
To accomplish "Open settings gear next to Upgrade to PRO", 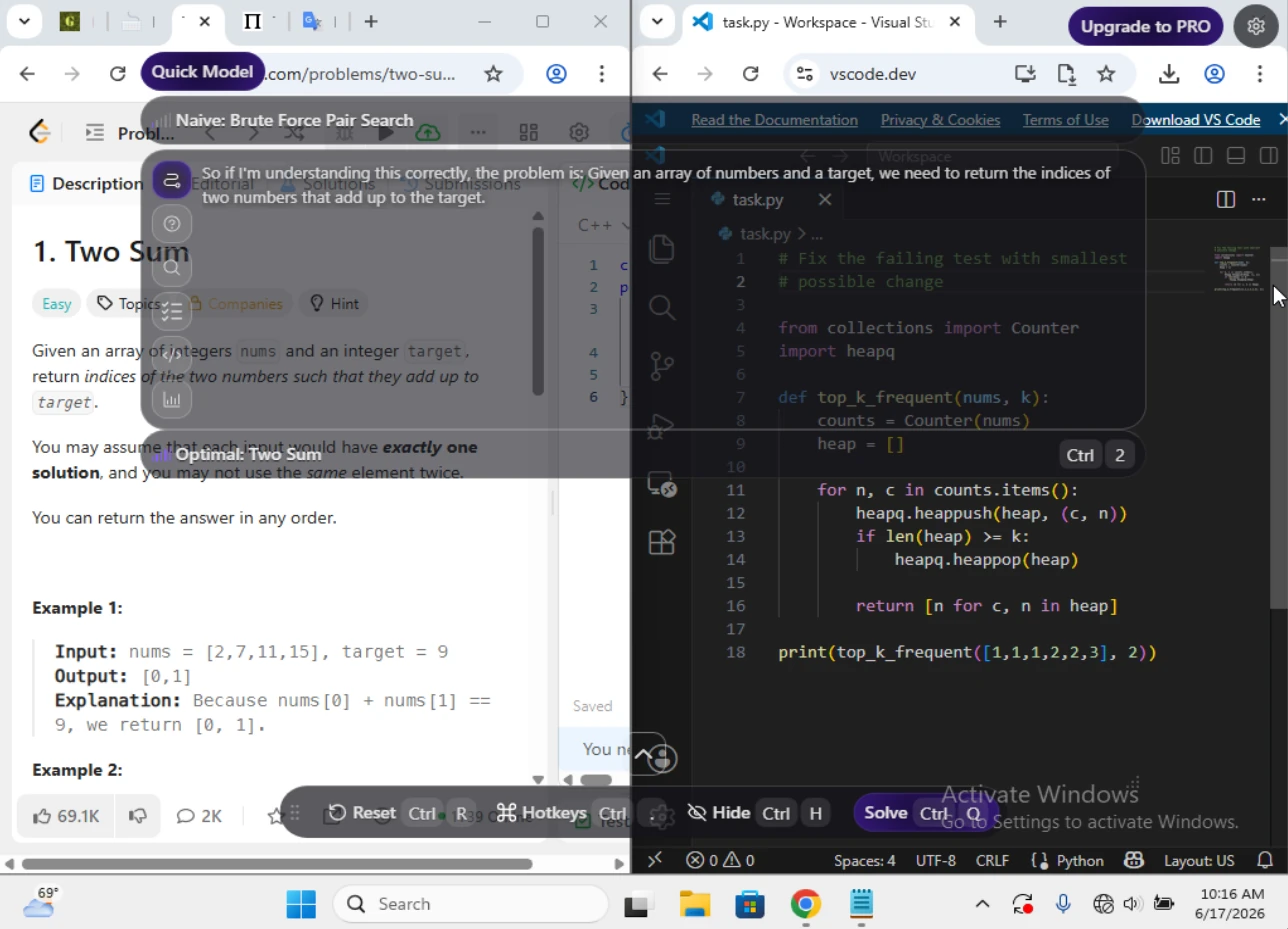I will click(x=1255, y=26).
